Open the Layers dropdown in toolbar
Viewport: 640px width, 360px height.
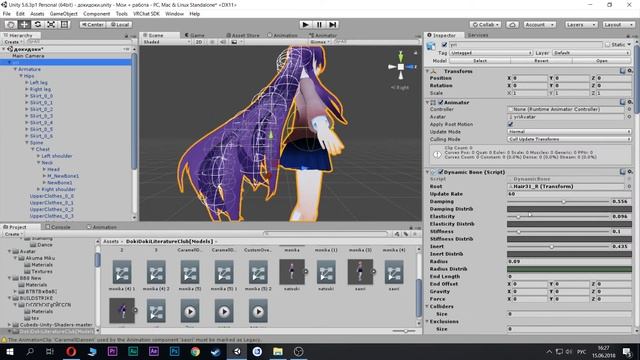580,24
